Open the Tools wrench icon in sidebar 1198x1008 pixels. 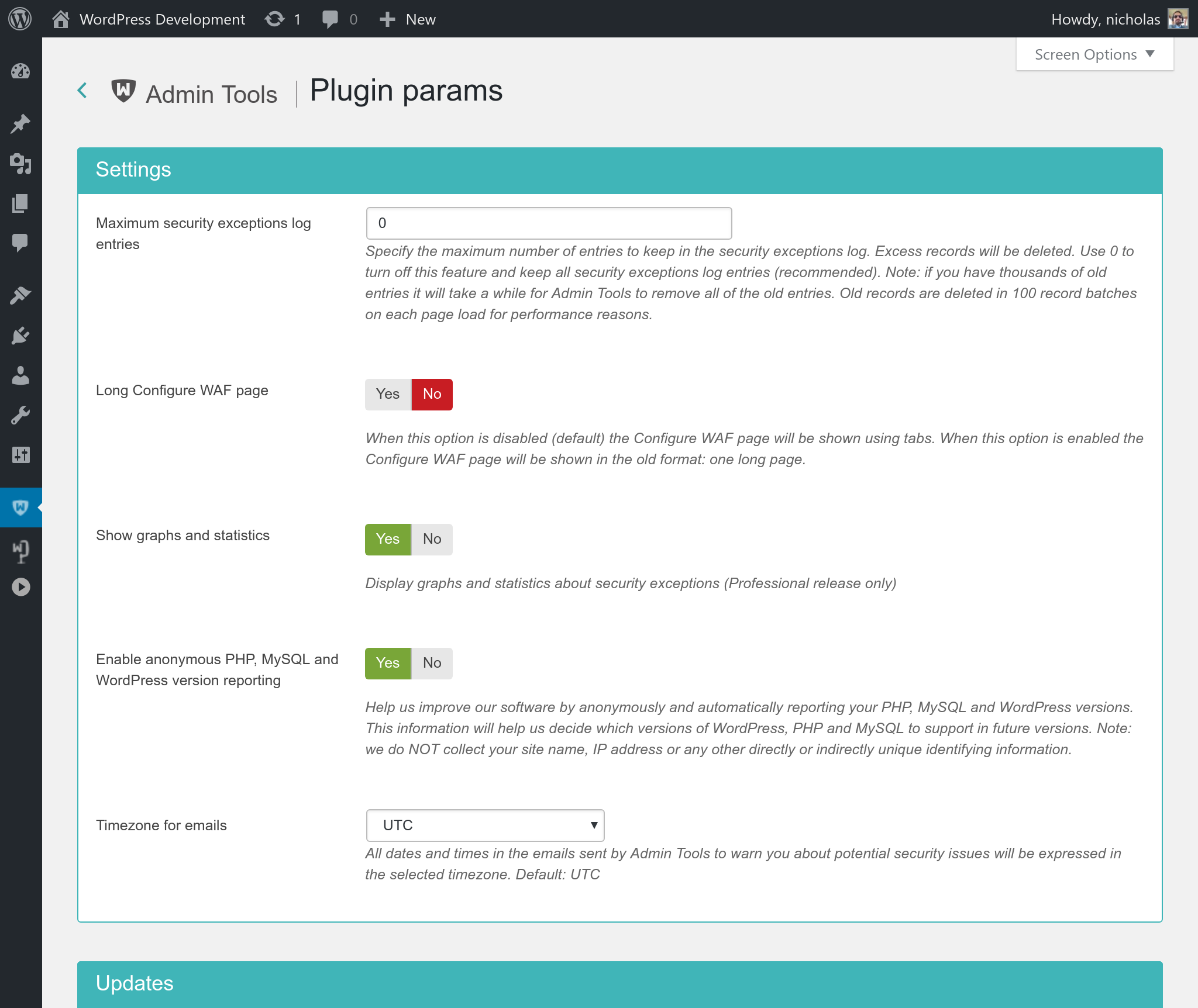click(x=20, y=415)
